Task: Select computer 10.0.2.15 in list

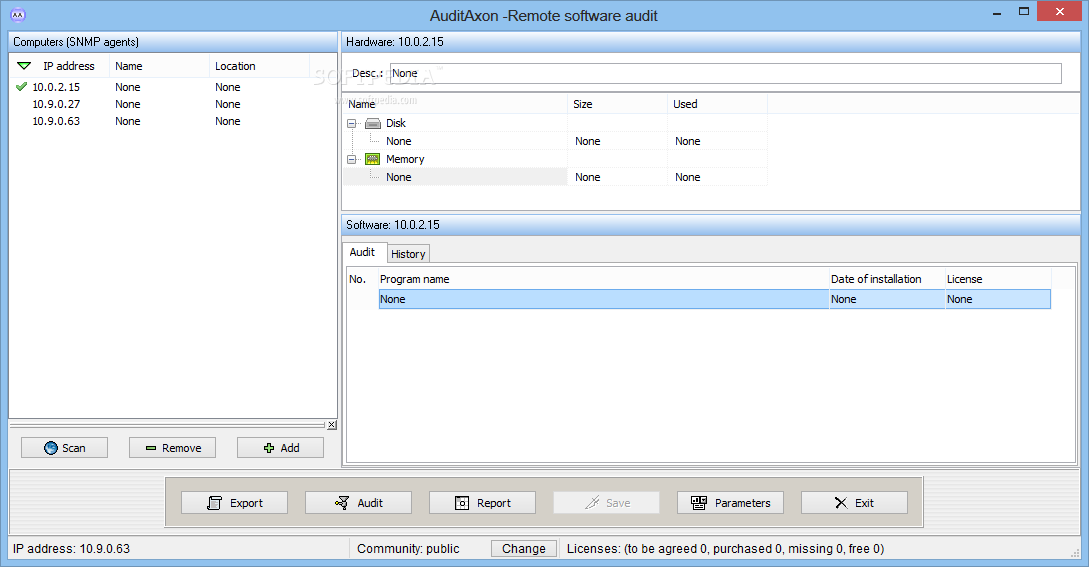Action: pyautogui.click(x=56, y=87)
